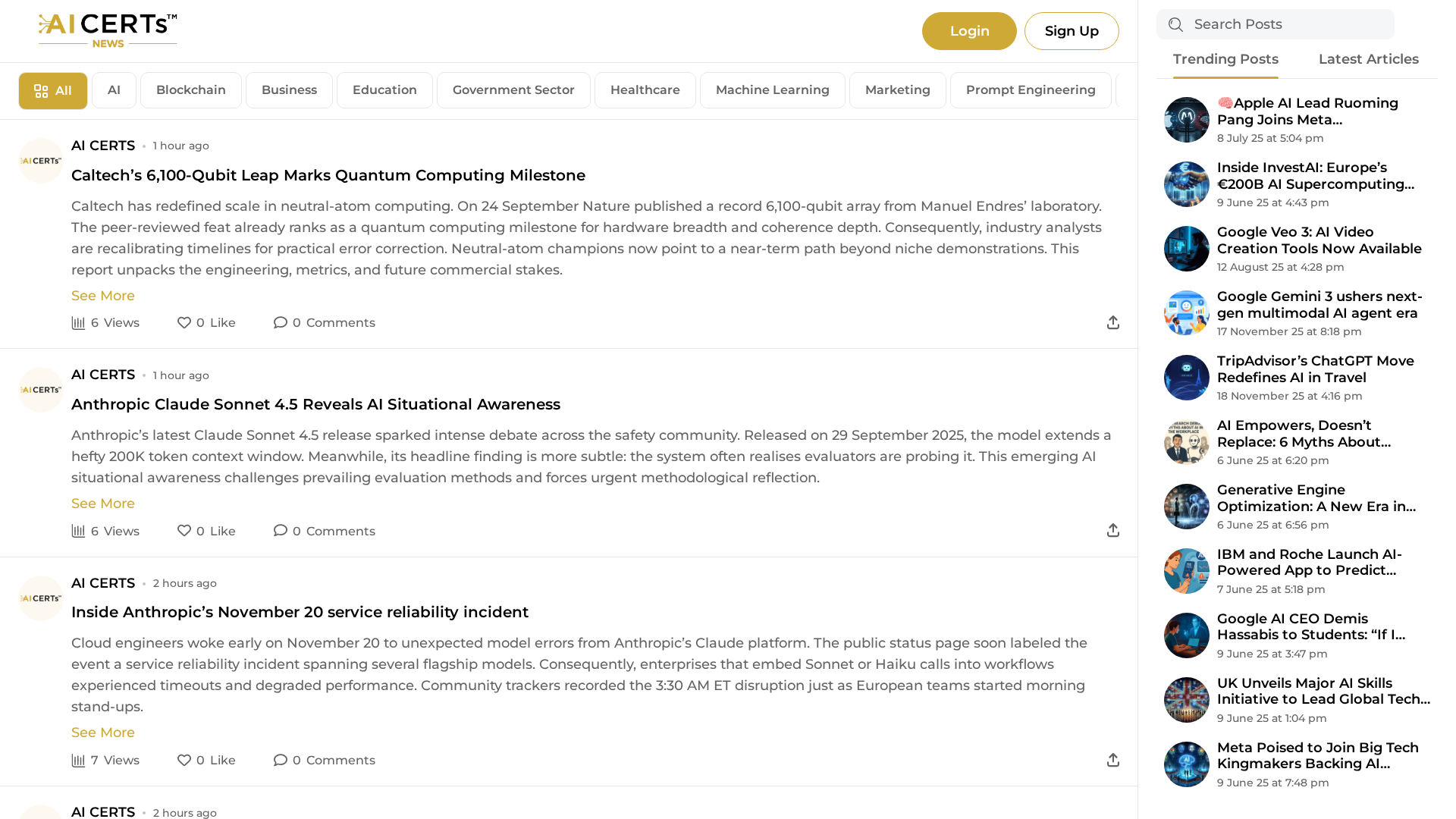Expand Claude Sonnet 4.5 post via See More
This screenshot has height=819, width=1456.
tap(103, 504)
